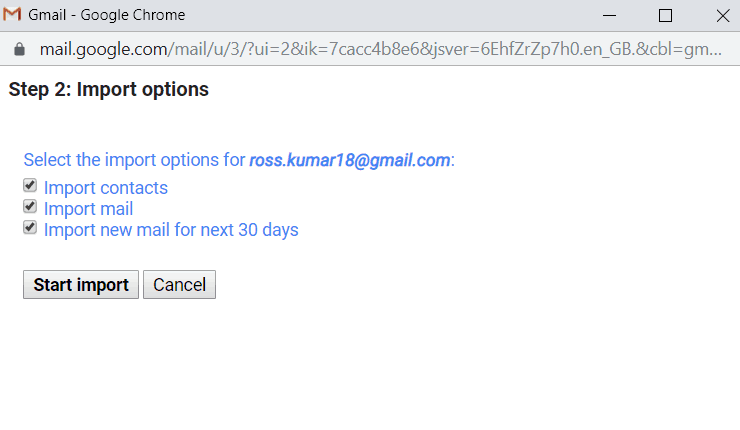740x430 pixels.
Task: Click the ross.kumar18@gmail.com email address
Action: click(349, 160)
